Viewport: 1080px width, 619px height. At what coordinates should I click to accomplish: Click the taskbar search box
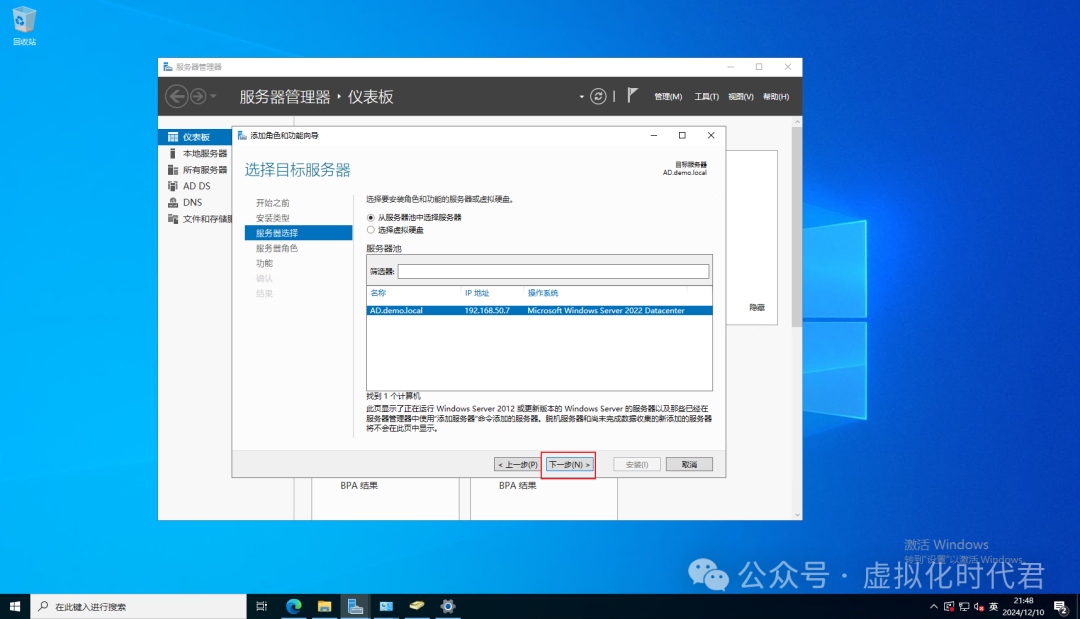(138, 607)
